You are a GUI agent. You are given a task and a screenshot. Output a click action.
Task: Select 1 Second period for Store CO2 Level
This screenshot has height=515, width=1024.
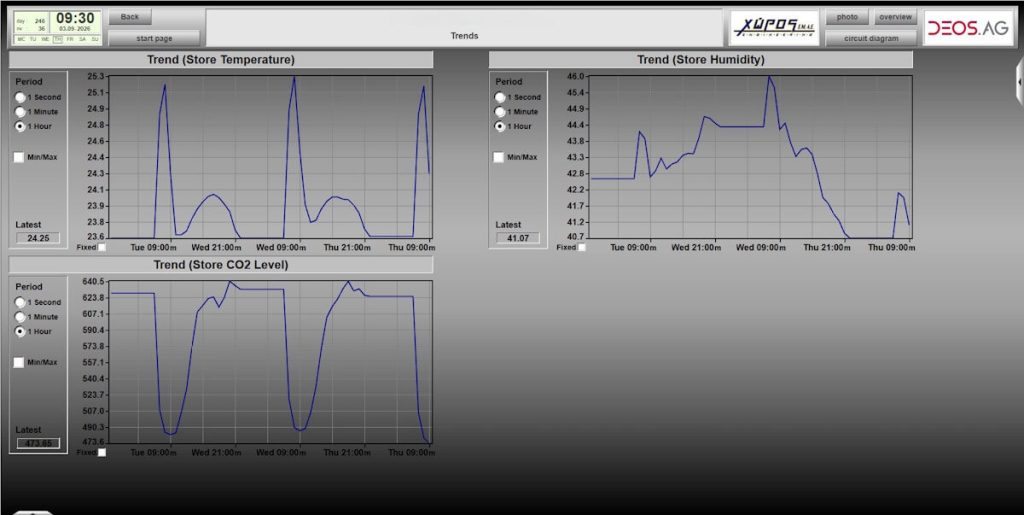(x=21, y=302)
